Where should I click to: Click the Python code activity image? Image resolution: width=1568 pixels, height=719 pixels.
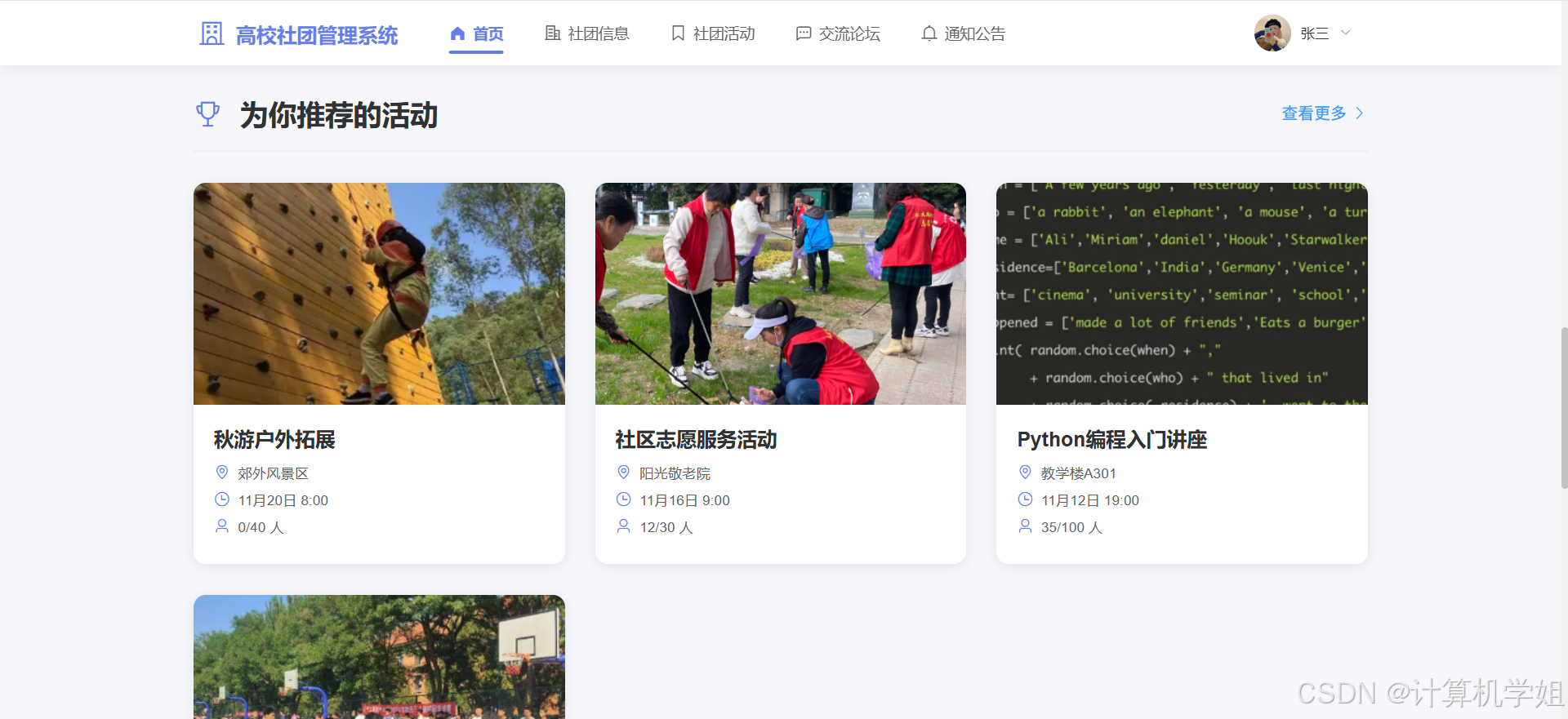point(1182,294)
